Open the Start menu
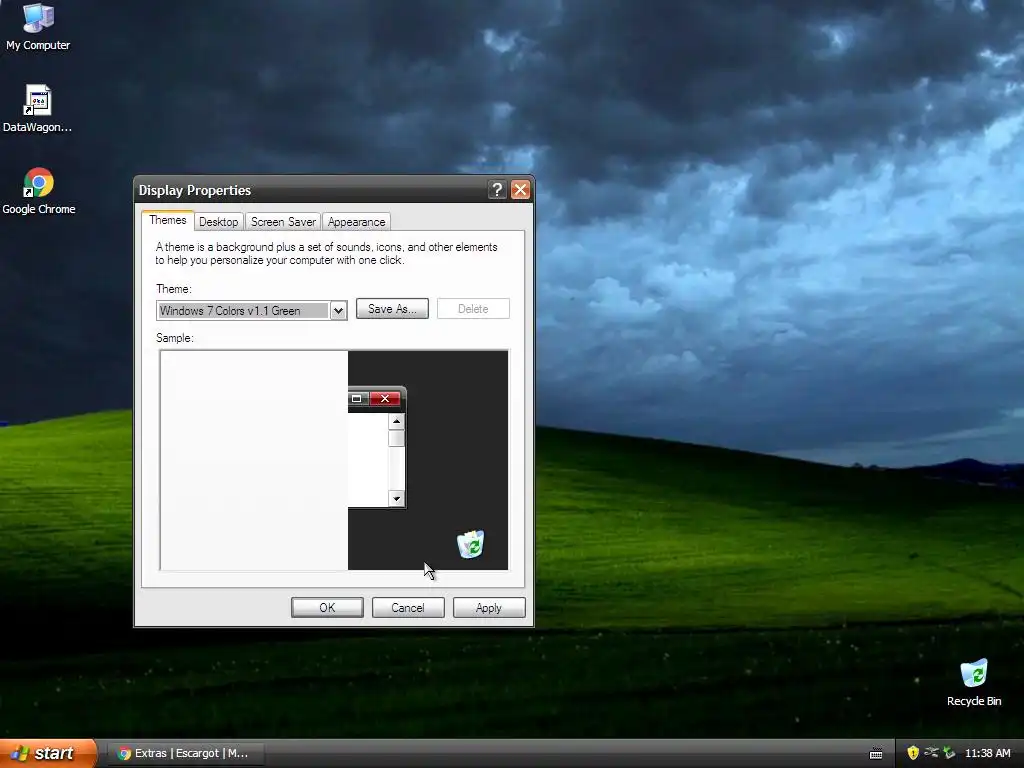 click(47, 753)
